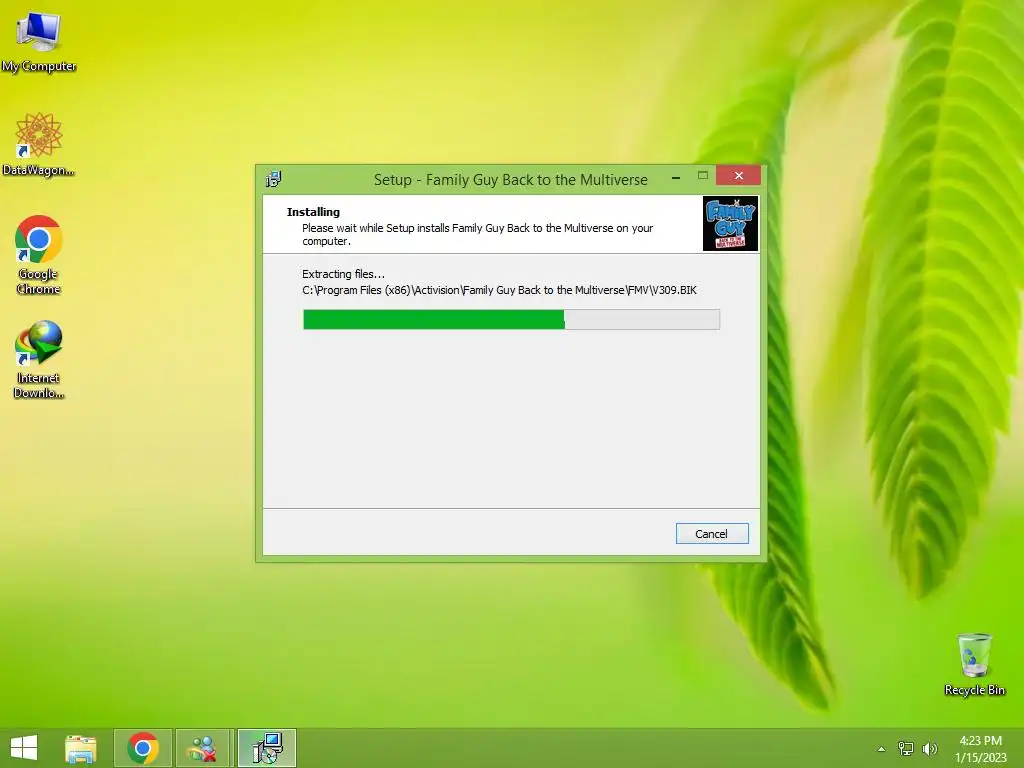1024x768 pixels.
Task: Open the users app with red X in taskbar
Action: coord(202,748)
